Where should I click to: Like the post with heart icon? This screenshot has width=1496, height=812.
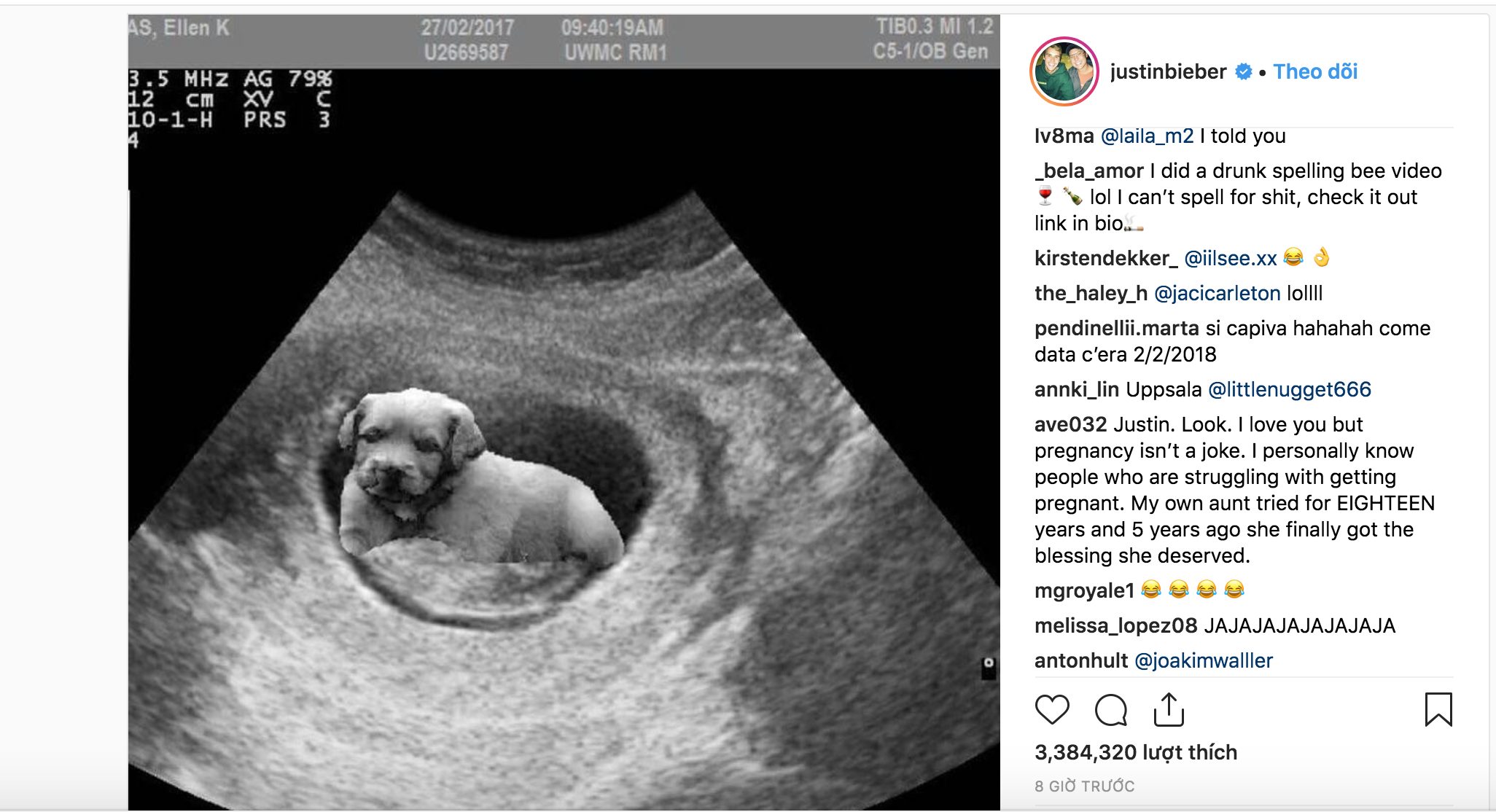pyautogui.click(x=1052, y=709)
